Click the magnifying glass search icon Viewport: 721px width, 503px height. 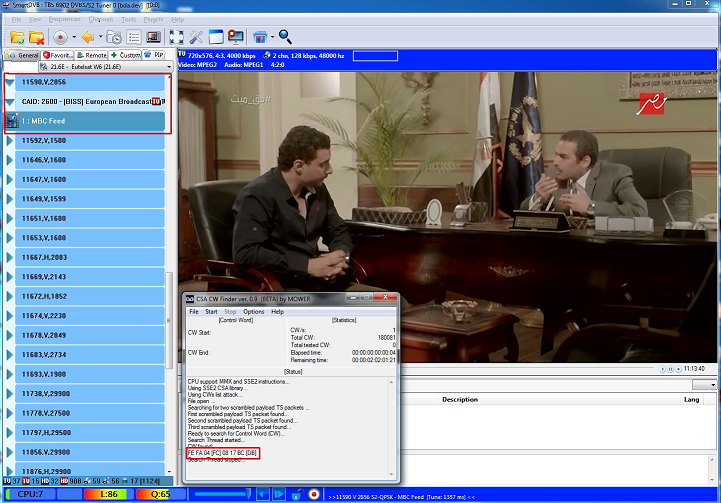point(285,37)
